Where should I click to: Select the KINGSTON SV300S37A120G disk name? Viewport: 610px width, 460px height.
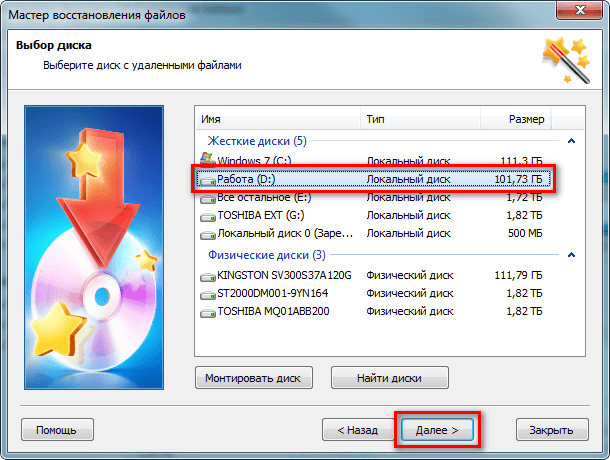[284, 275]
